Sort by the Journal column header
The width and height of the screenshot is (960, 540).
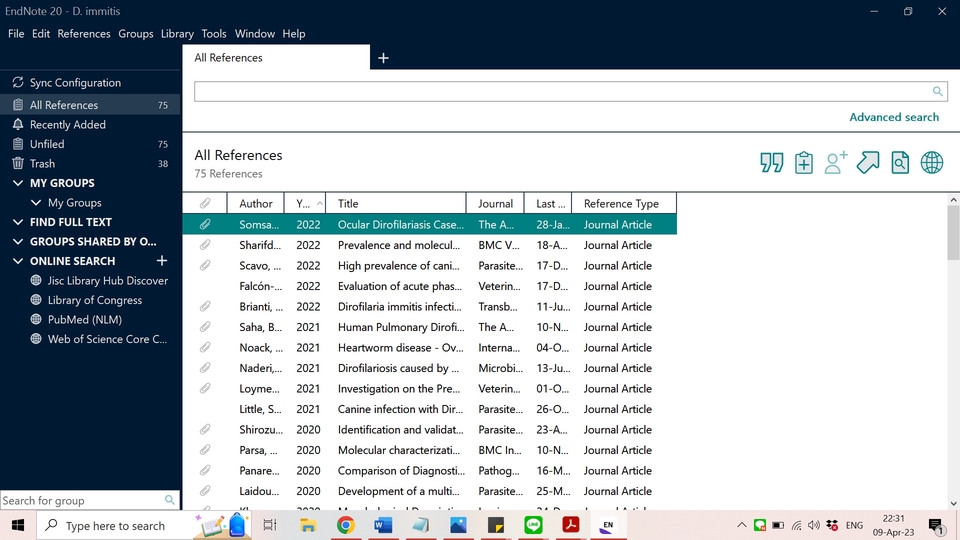495,203
